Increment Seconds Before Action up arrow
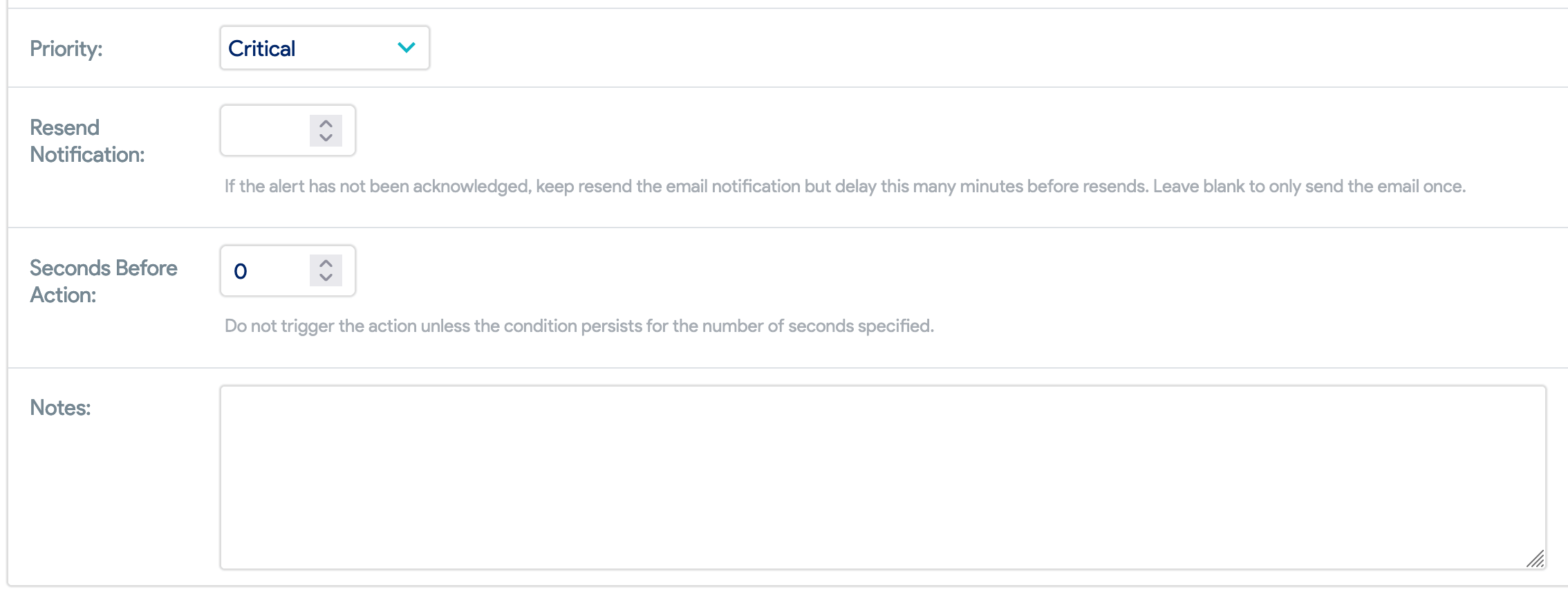 pyautogui.click(x=326, y=263)
